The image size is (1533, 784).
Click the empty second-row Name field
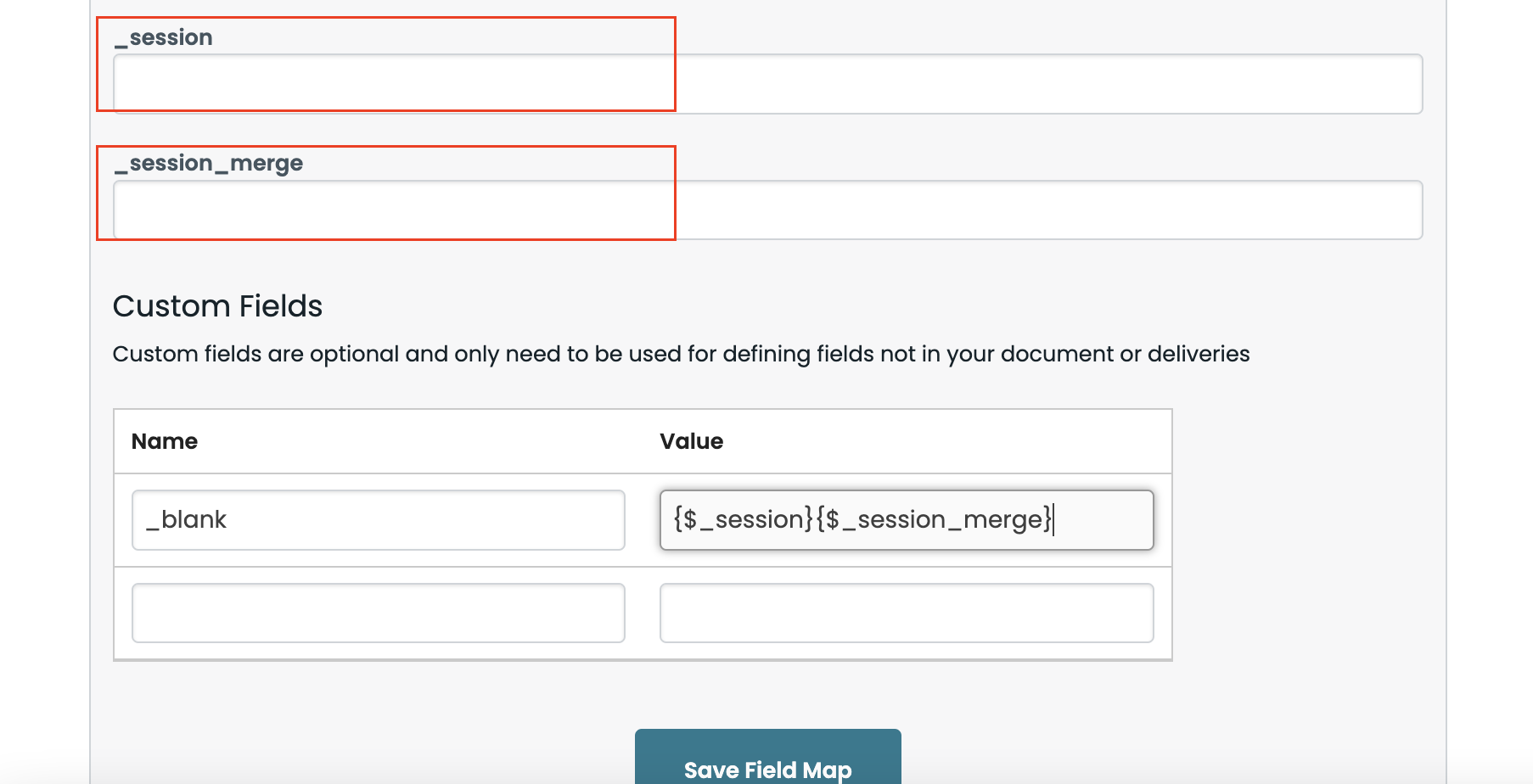tap(378, 612)
